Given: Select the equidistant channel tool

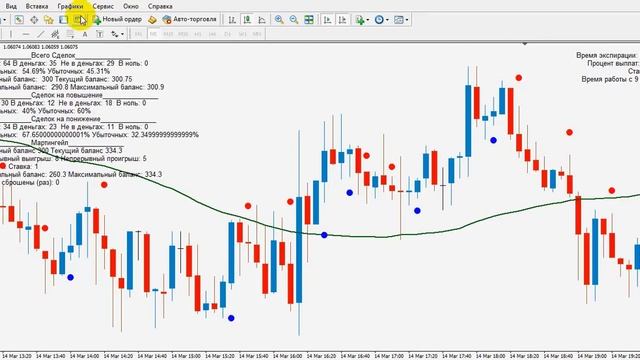Looking at the screenshot, I should (55, 34).
